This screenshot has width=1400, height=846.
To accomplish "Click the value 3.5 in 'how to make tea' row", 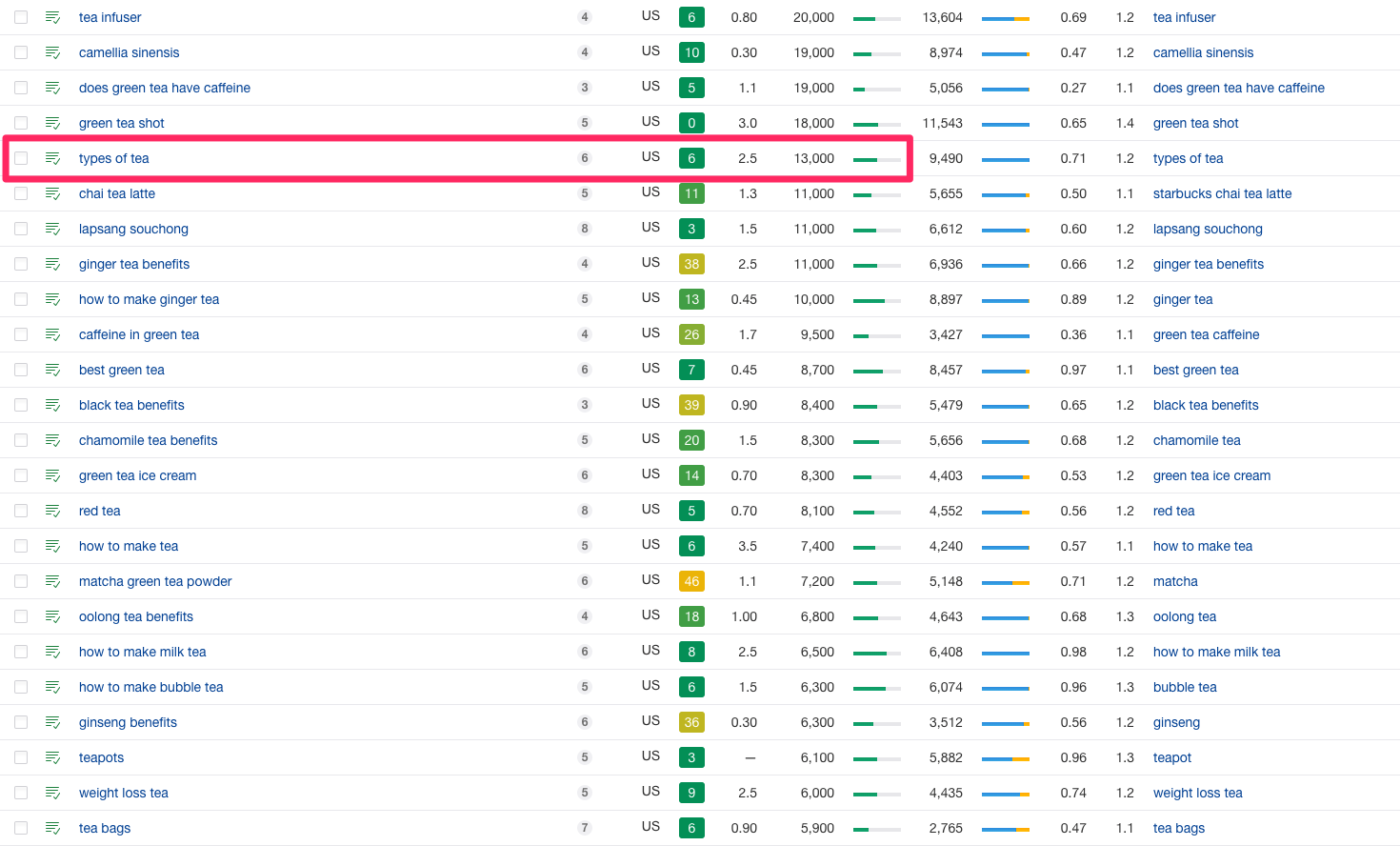I will coord(748,546).
